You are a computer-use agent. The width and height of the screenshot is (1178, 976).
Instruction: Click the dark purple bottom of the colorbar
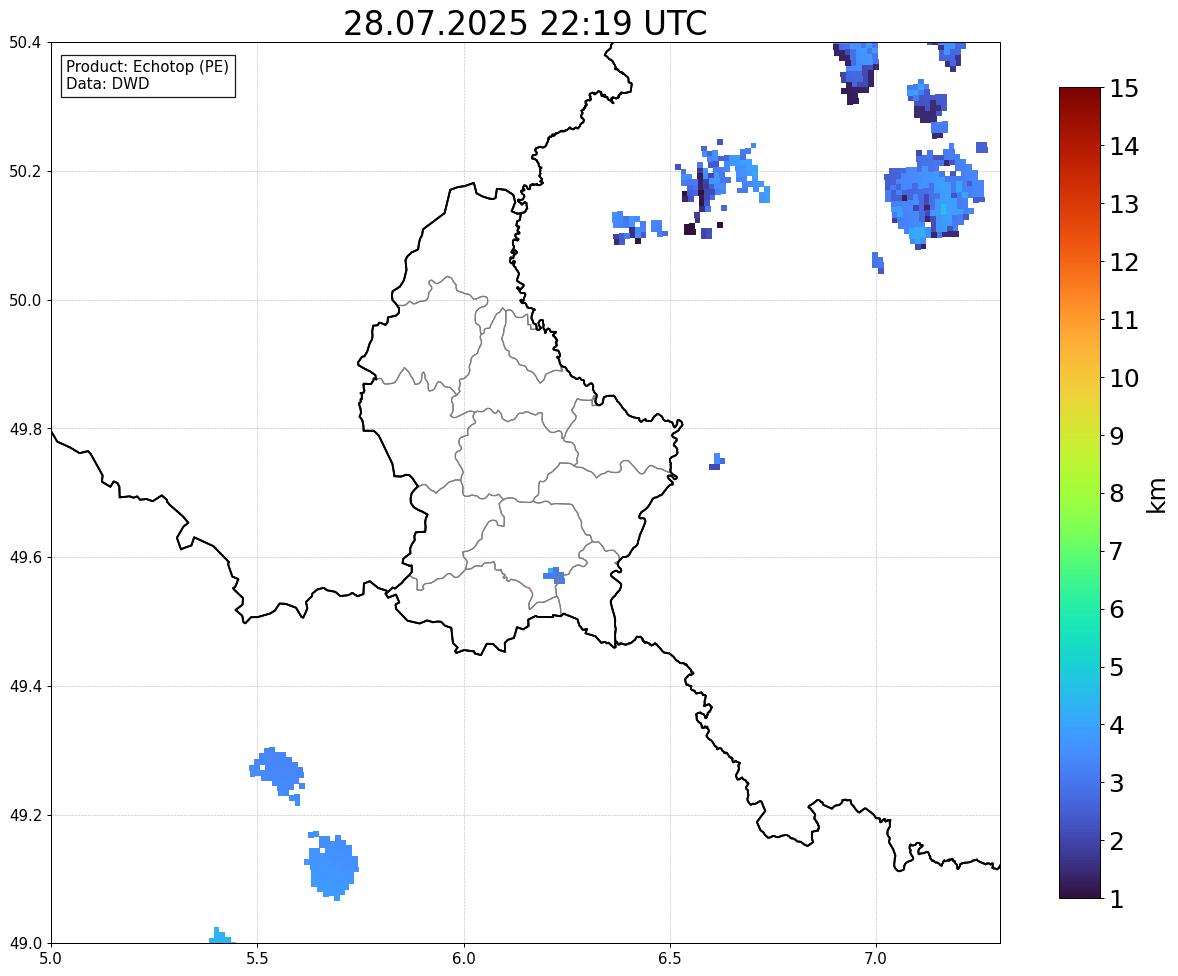tap(1080, 889)
